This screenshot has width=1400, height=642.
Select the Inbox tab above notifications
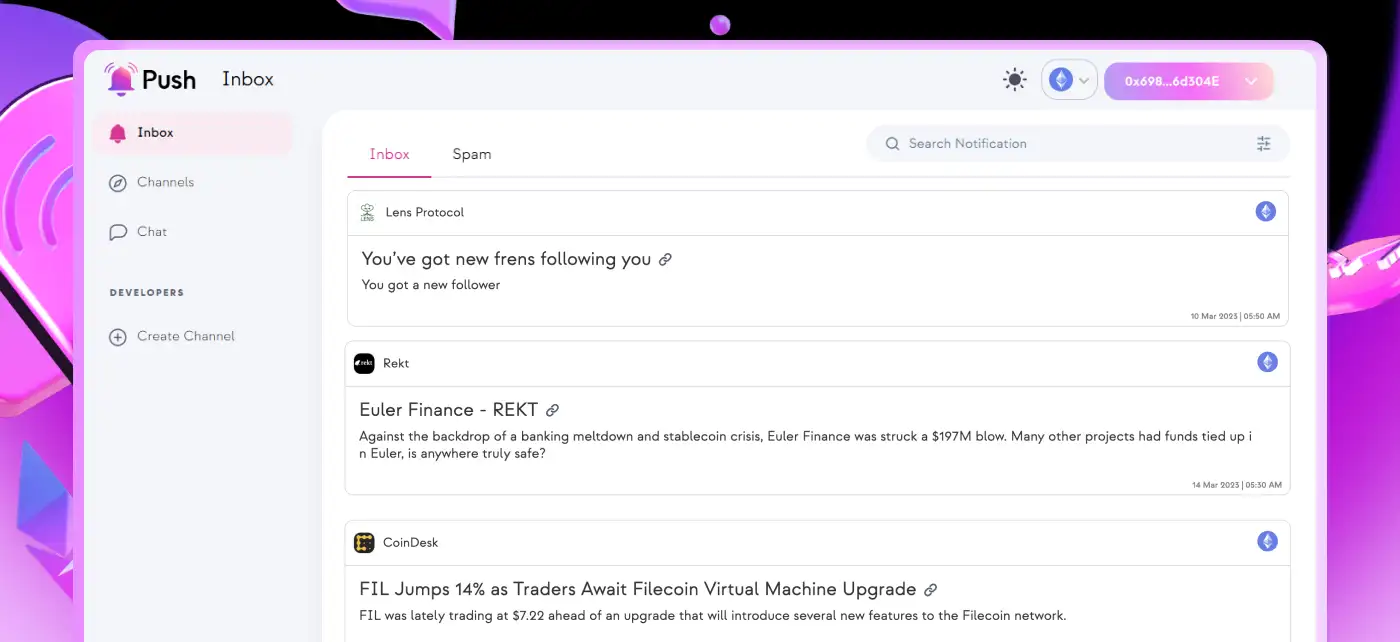[x=389, y=154]
